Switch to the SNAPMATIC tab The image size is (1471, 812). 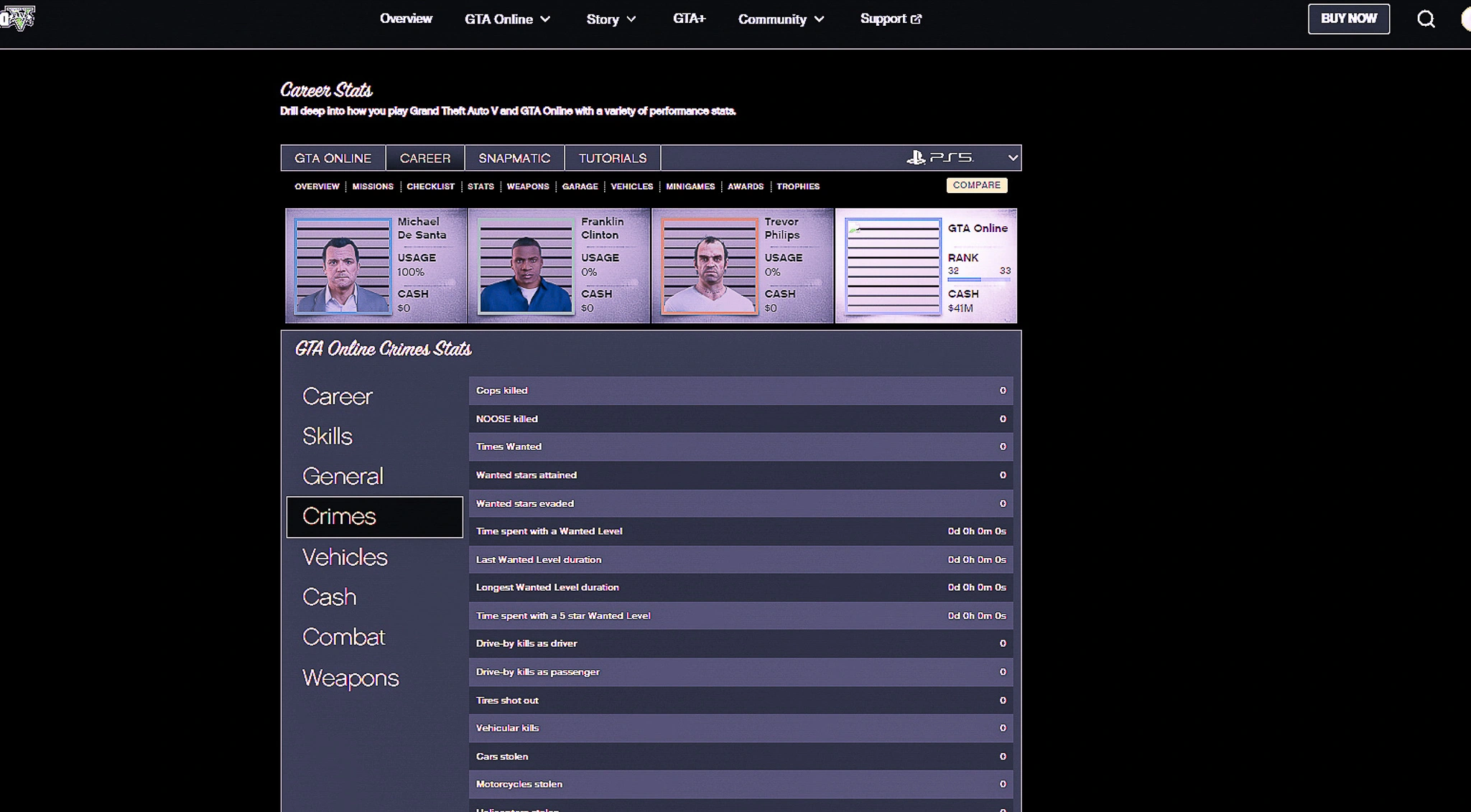click(x=514, y=158)
